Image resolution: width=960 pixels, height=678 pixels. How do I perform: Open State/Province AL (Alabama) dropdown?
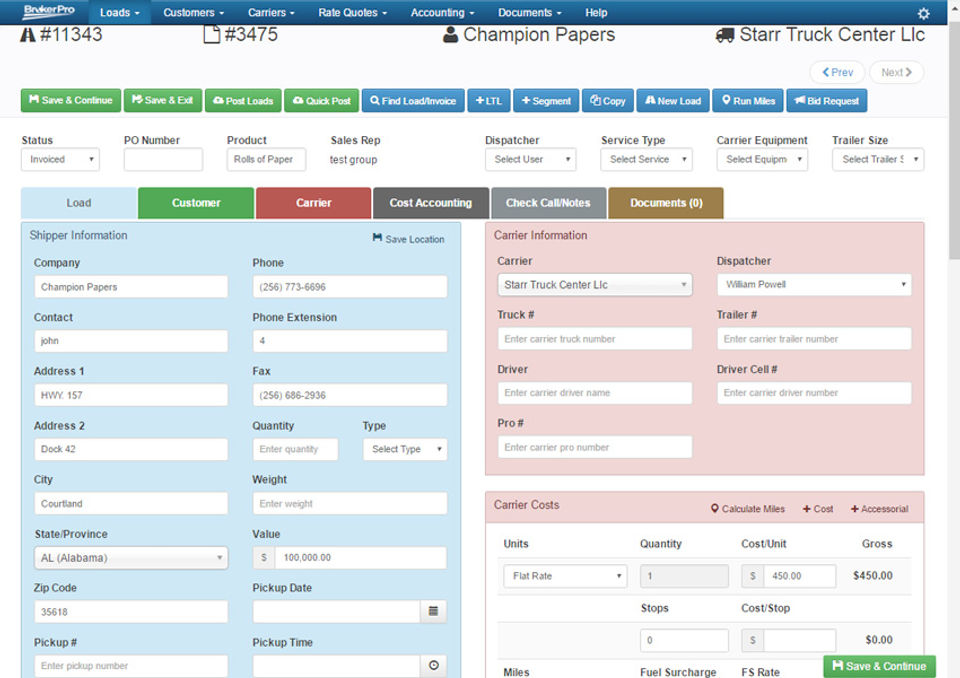[131, 558]
